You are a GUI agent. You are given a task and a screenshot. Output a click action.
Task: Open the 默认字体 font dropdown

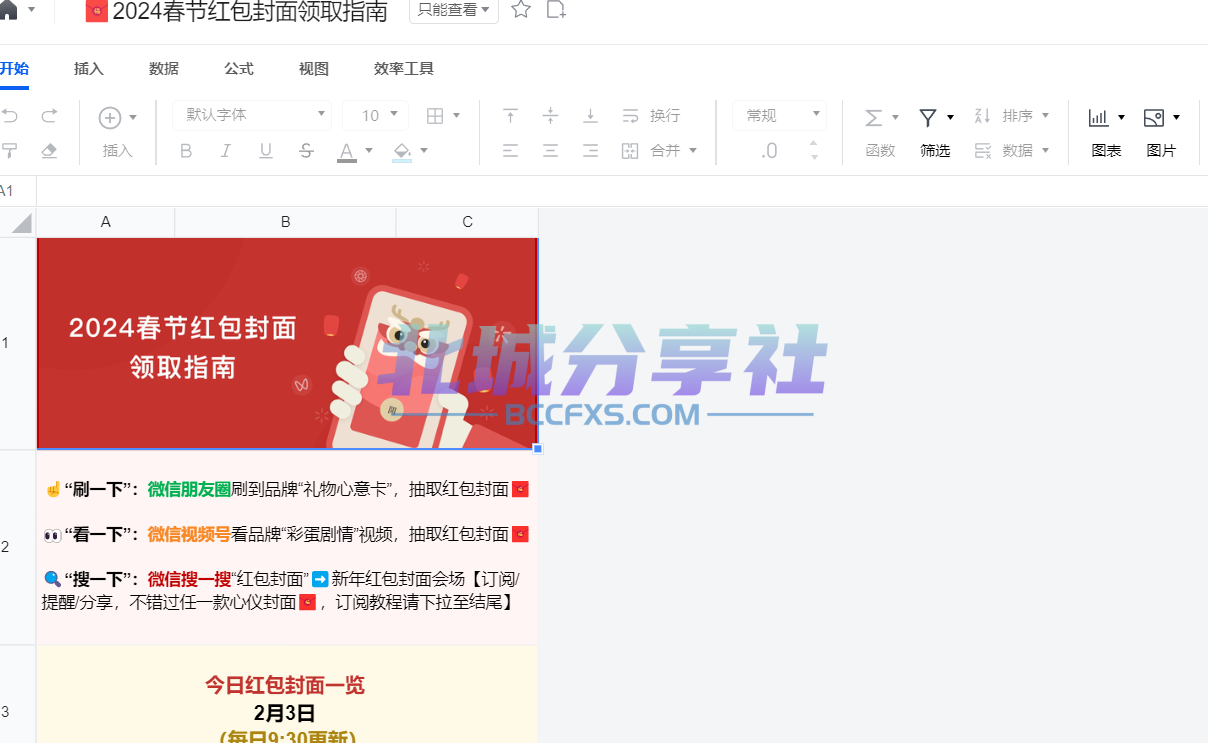(x=252, y=115)
